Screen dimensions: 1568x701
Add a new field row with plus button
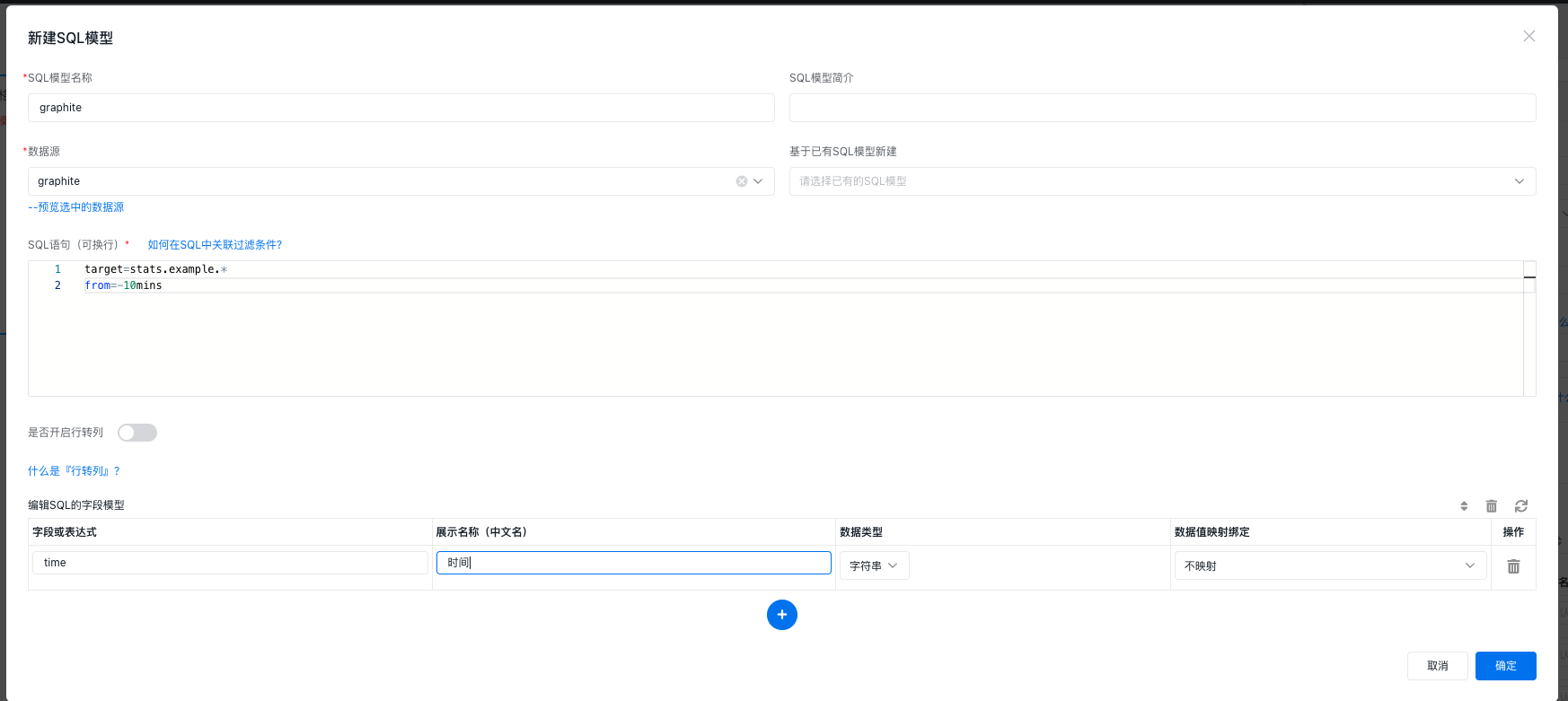[x=782, y=615]
